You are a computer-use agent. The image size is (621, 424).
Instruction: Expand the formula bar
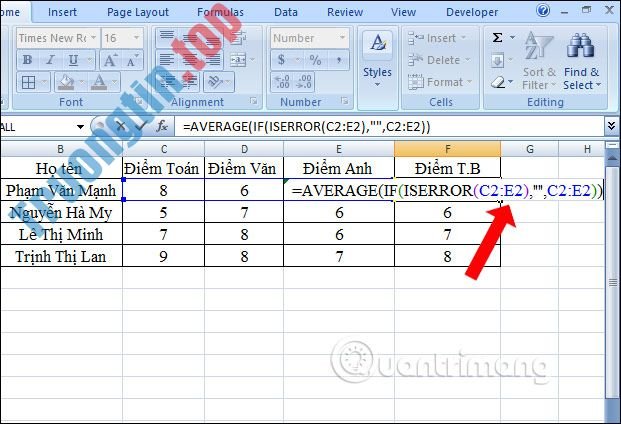tap(611, 127)
